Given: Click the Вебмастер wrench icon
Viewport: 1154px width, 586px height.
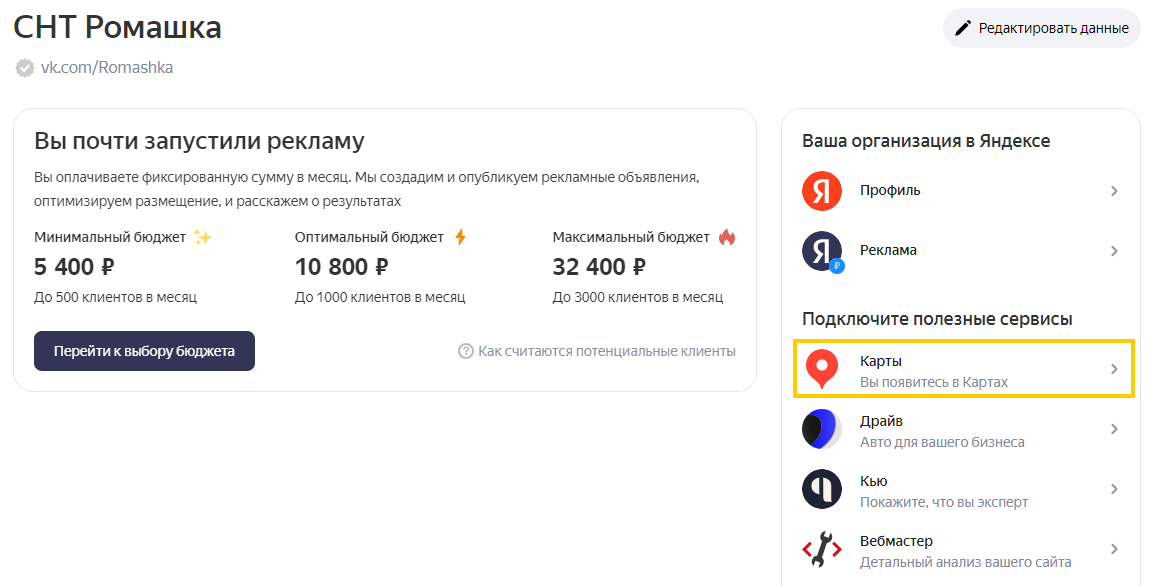Looking at the screenshot, I should point(822,550).
